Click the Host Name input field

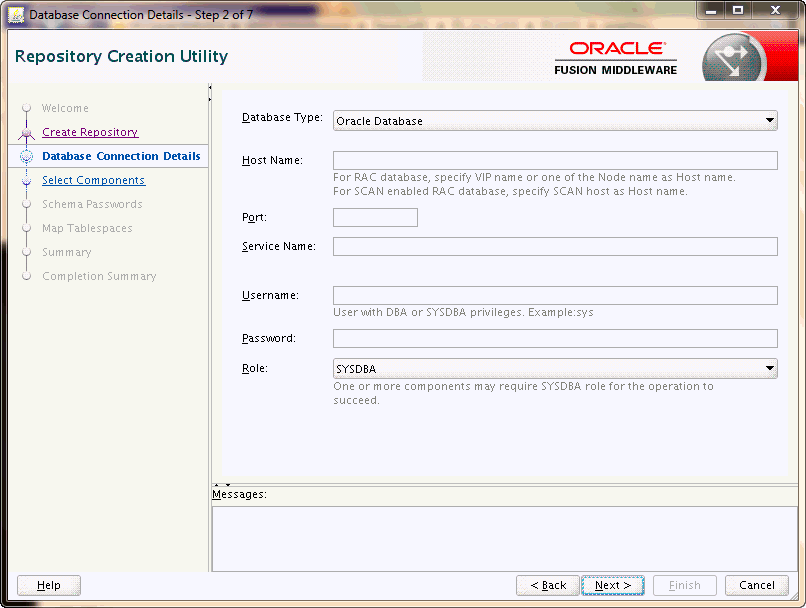coord(555,160)
